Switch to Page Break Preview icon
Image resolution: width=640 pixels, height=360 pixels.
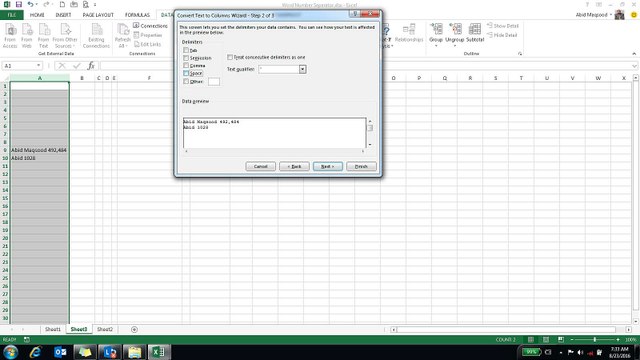coord(561,340)
